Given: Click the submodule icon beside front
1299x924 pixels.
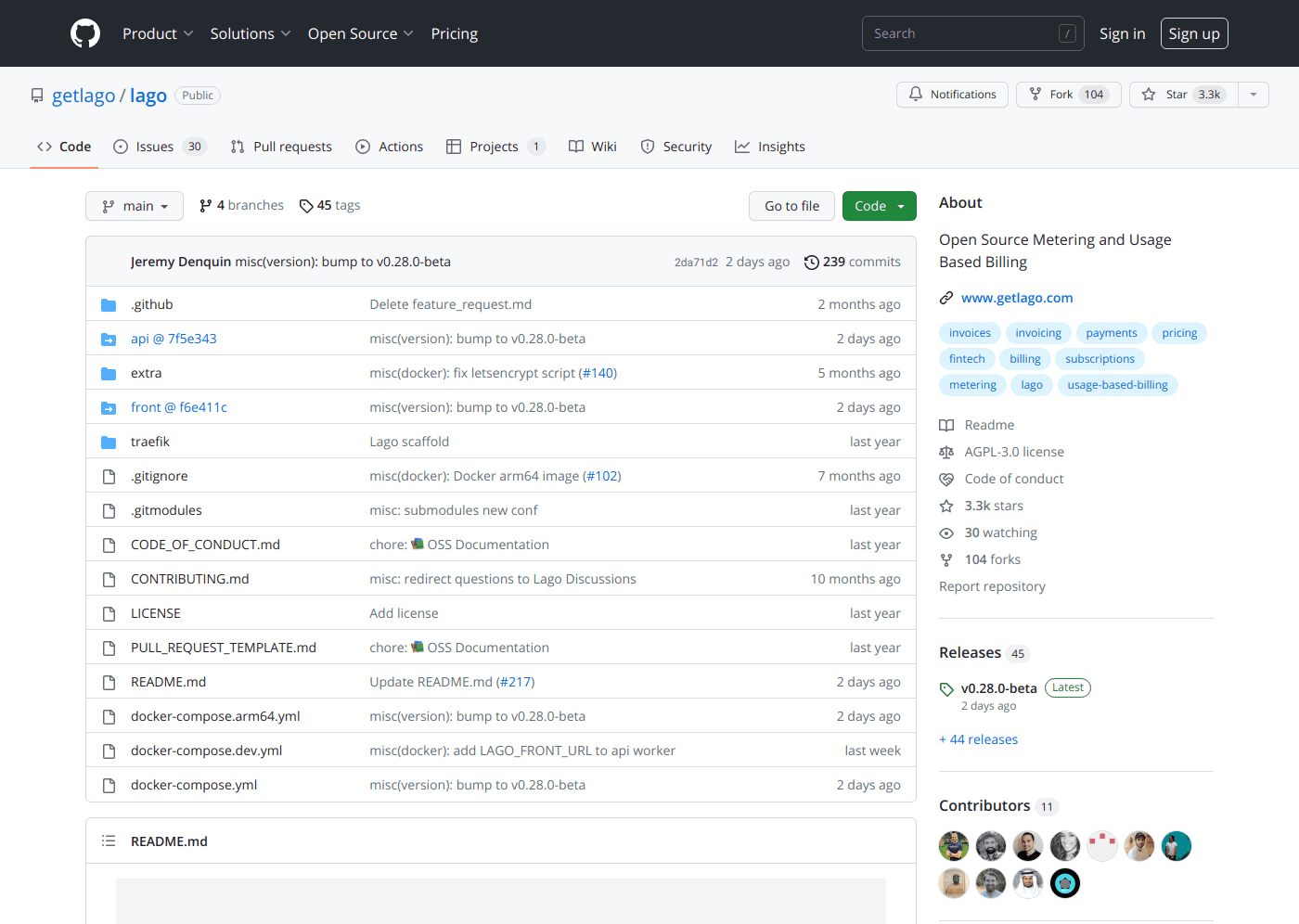Looking at the screenshot, I should [x=109, y=407].
